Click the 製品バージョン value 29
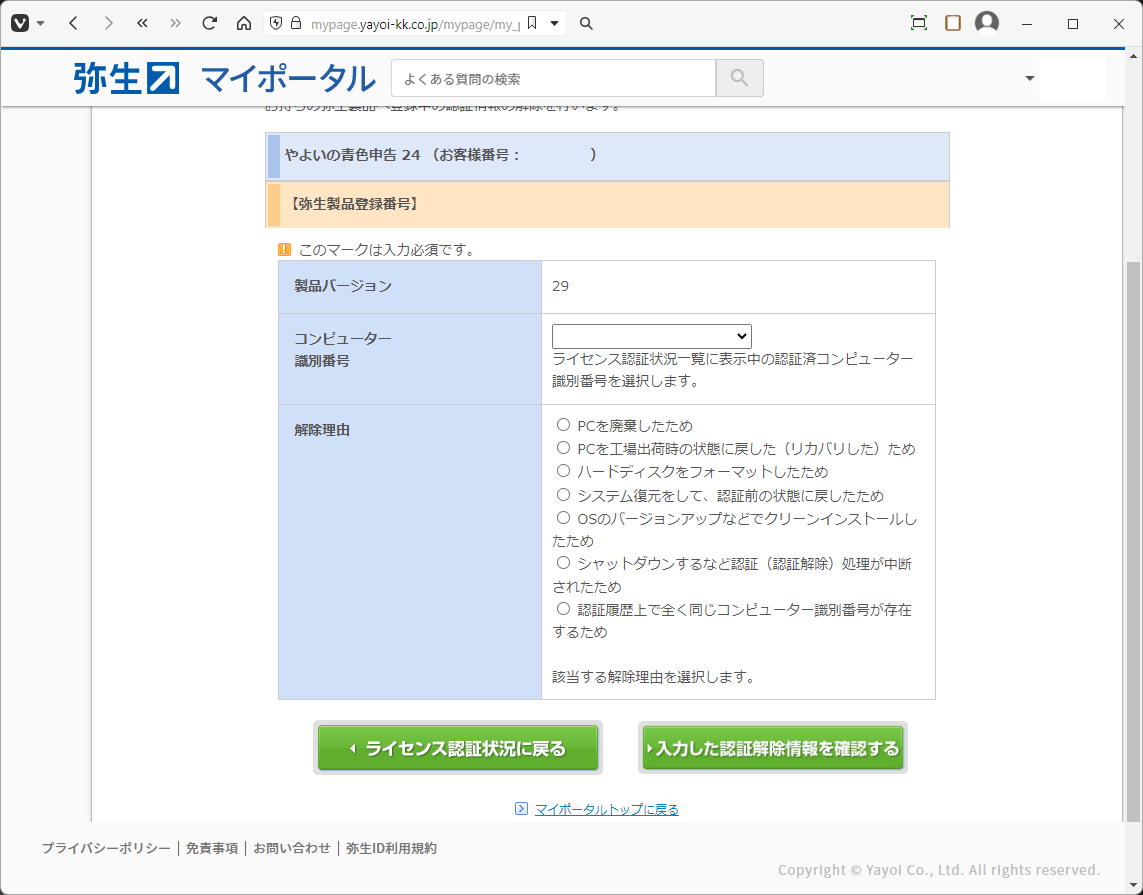Image resolution: width=1143 pixels, height=895 pixels. pos(561,286)
